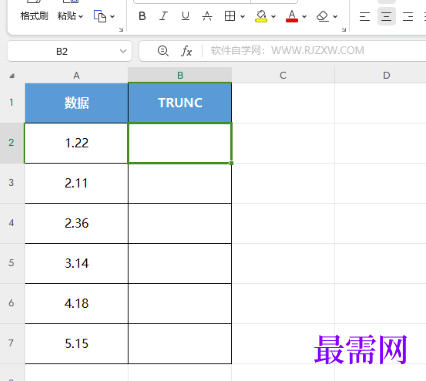Select center alignment
The image size is (426, 381).
(x=386, y=16)
